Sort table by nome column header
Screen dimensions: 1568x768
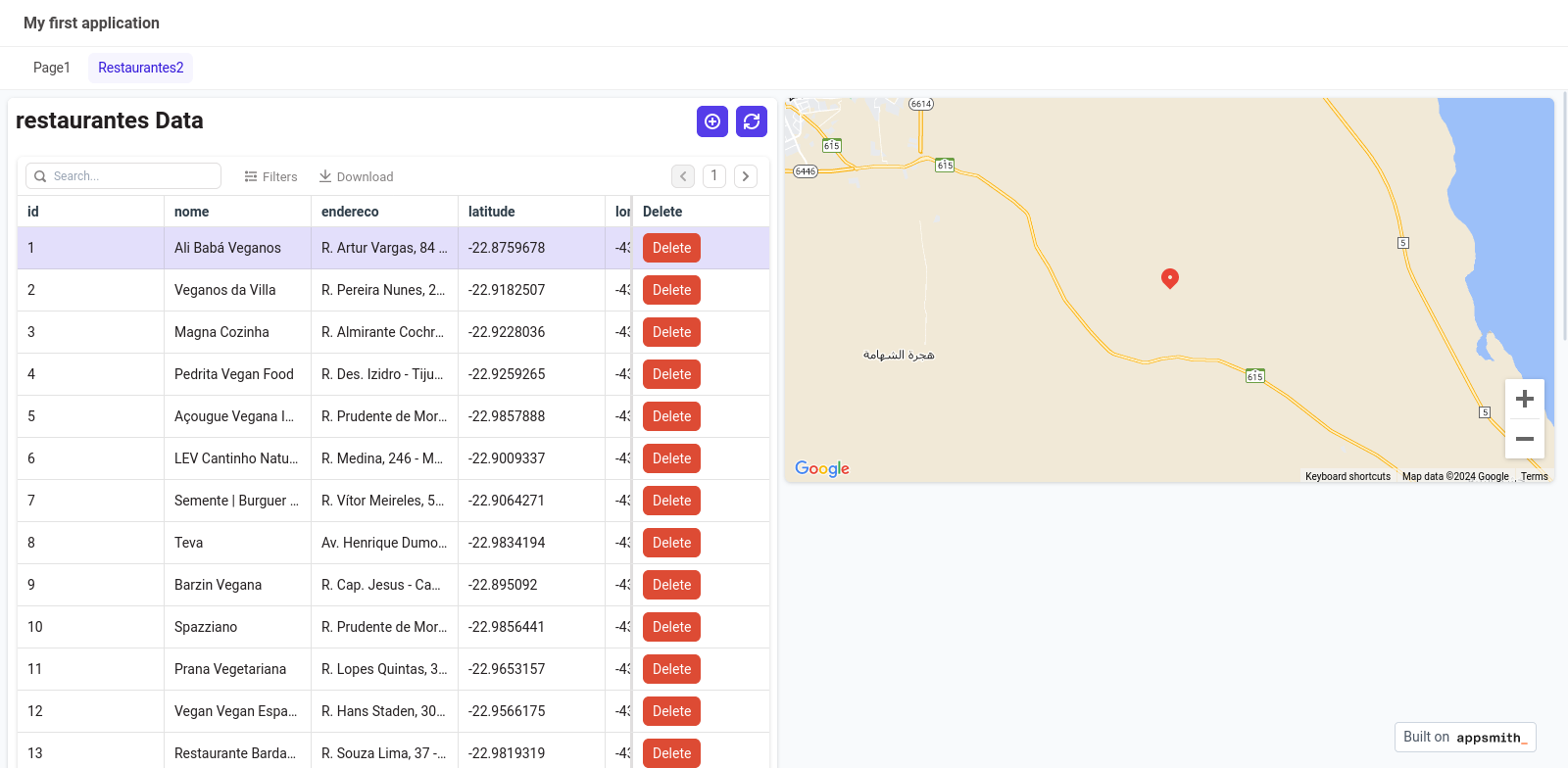[x=192, y=212]
